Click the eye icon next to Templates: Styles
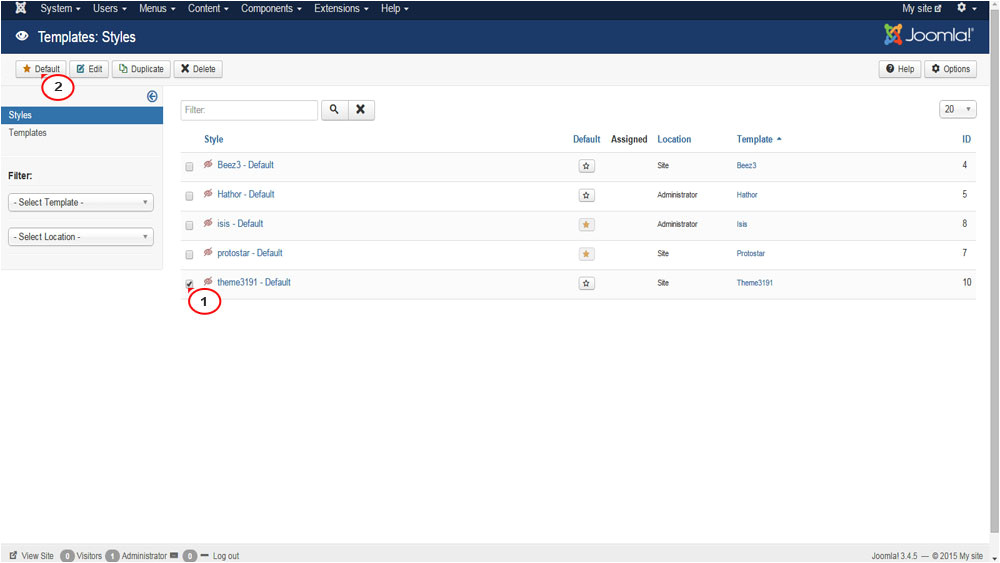The width and height of the screenshot is (1000, 563). [22, 36]
